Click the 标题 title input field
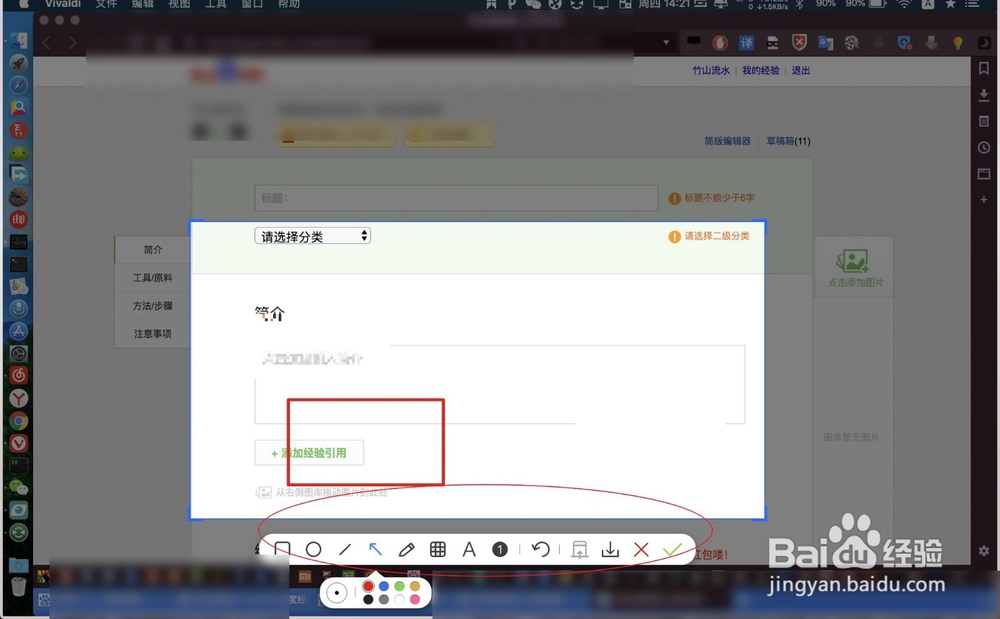 (x=455, y=198)
